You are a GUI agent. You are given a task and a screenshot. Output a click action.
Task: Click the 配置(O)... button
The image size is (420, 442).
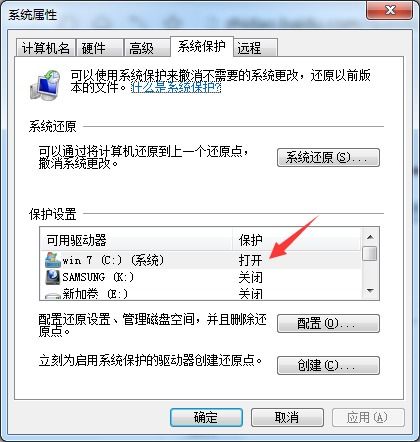point(328,323)
